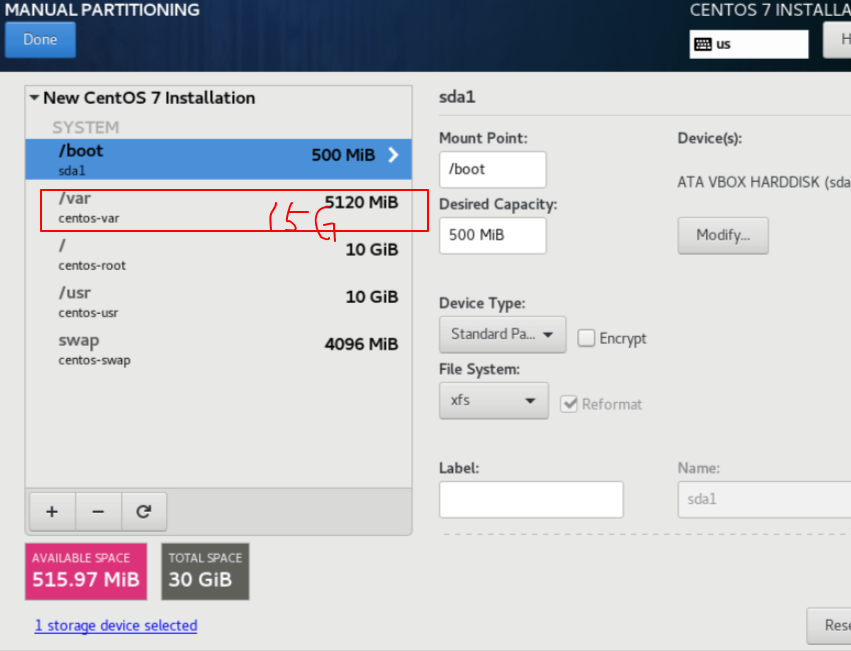Click the Label input field
The height and width of the screenshot is (651, 851).
pos(531,500)
